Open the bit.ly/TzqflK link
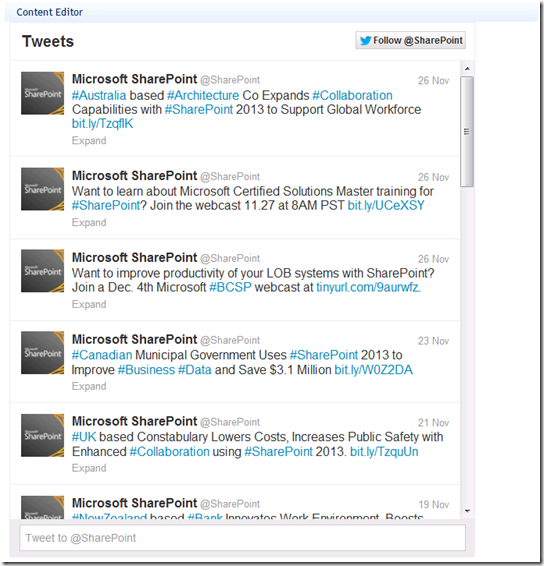 (102, 123)
